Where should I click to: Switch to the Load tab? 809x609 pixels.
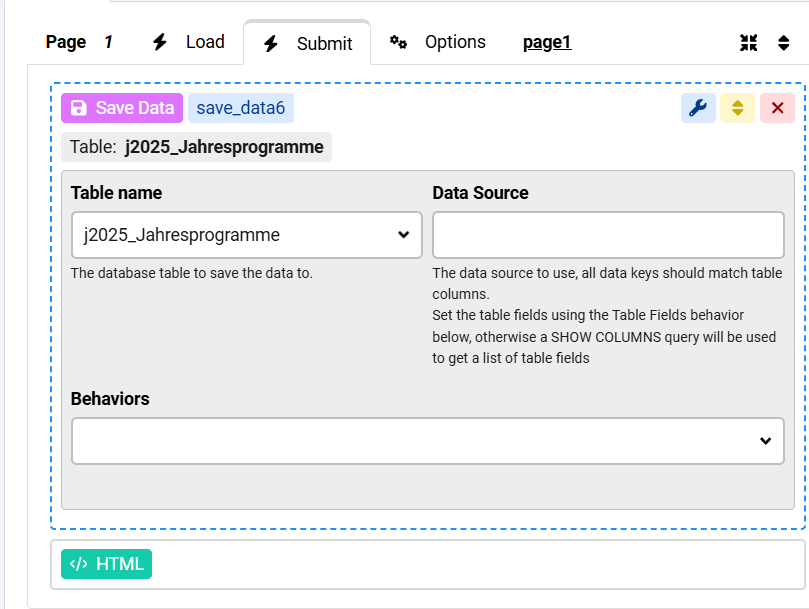point(188,42)
